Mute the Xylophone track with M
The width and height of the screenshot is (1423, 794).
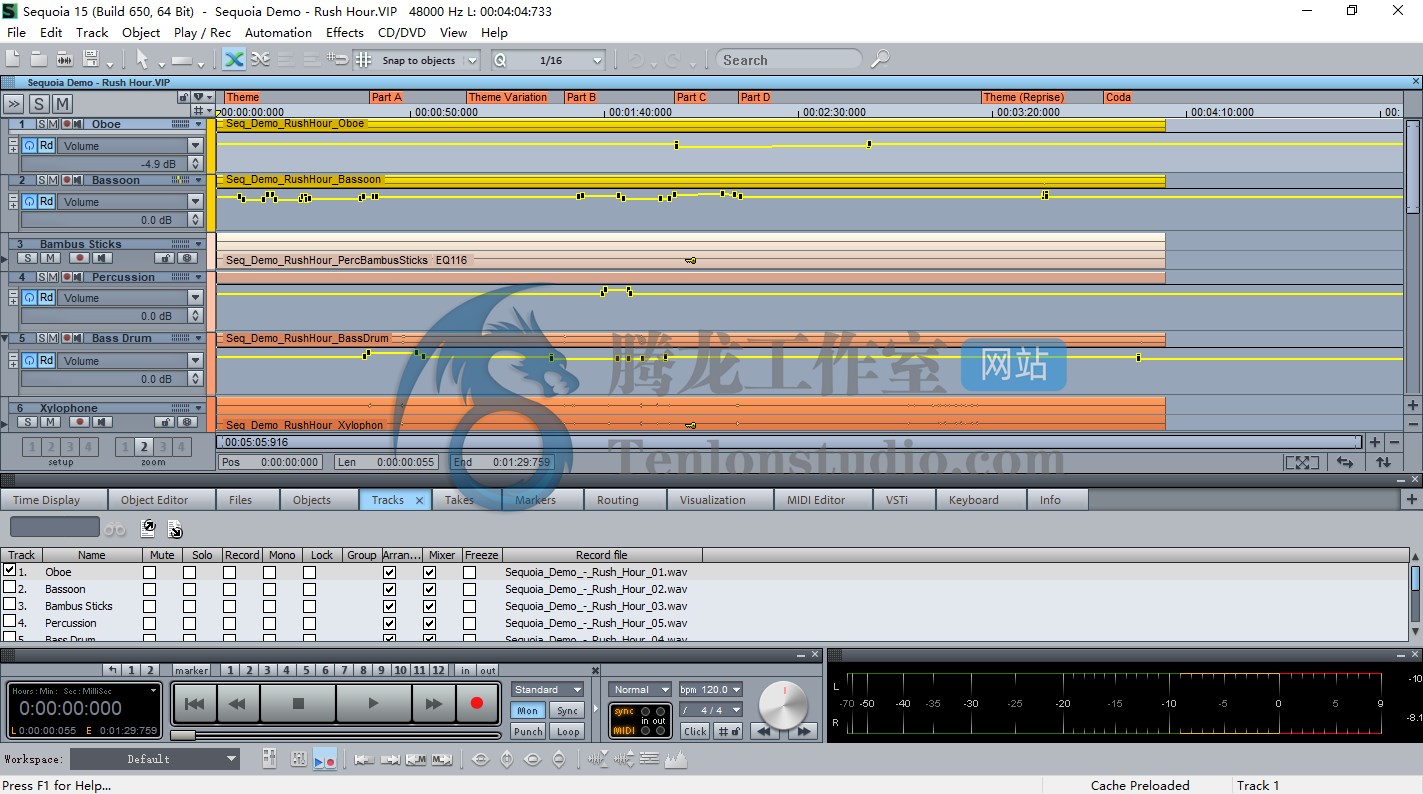point(49,423)
